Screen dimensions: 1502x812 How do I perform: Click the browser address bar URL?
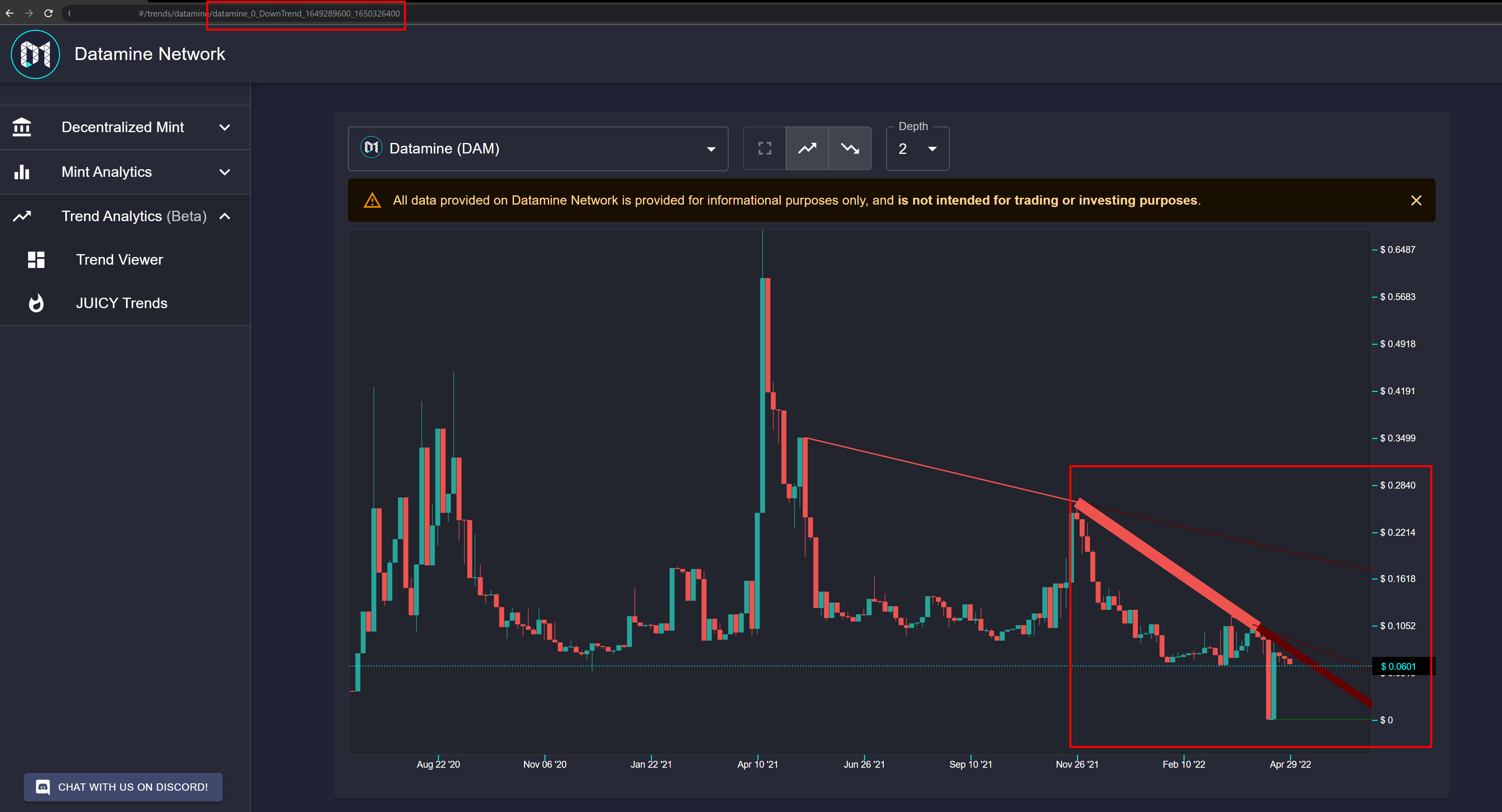coord(269,13)
